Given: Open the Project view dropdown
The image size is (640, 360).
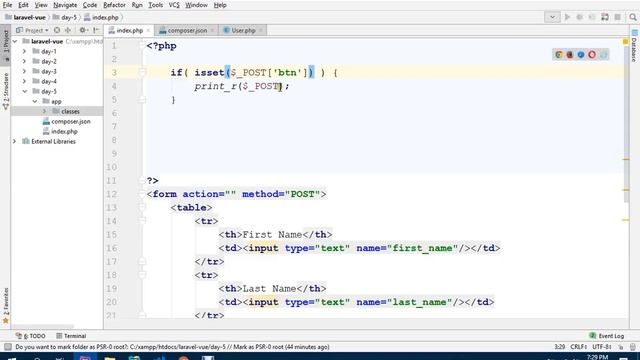Looking at the screenshot, I should coord(32,30).
